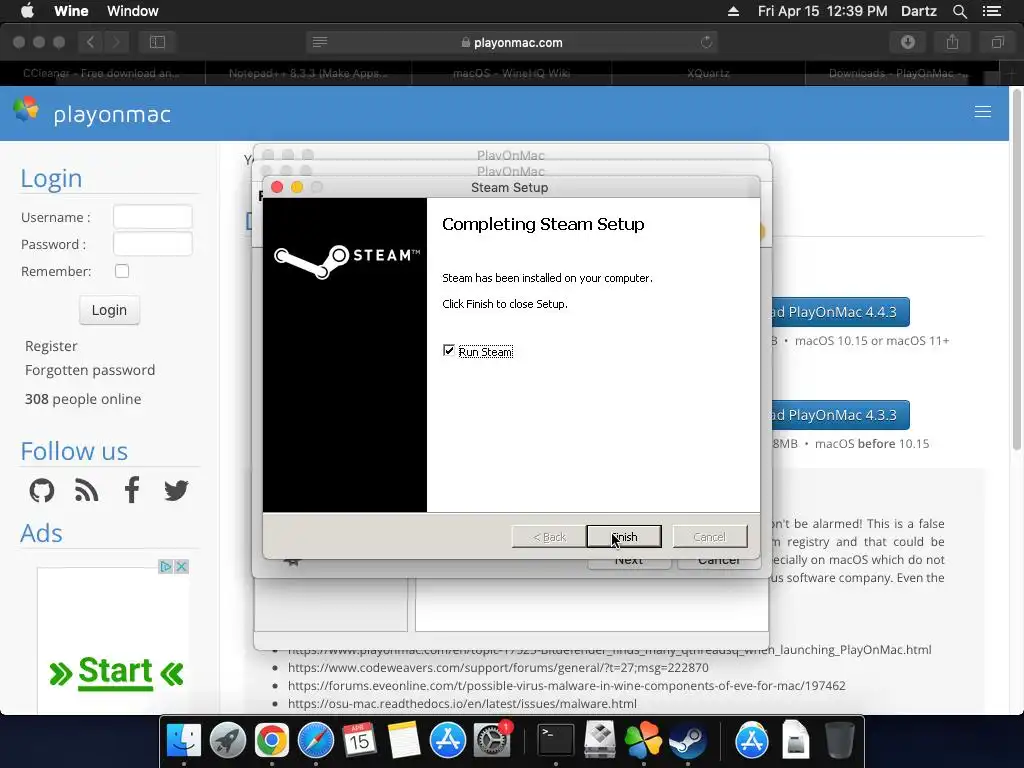Toggle the Remember login checkbox
Image resolution: width=1024 pixels, height=768 pixels.
coord(122,271)
